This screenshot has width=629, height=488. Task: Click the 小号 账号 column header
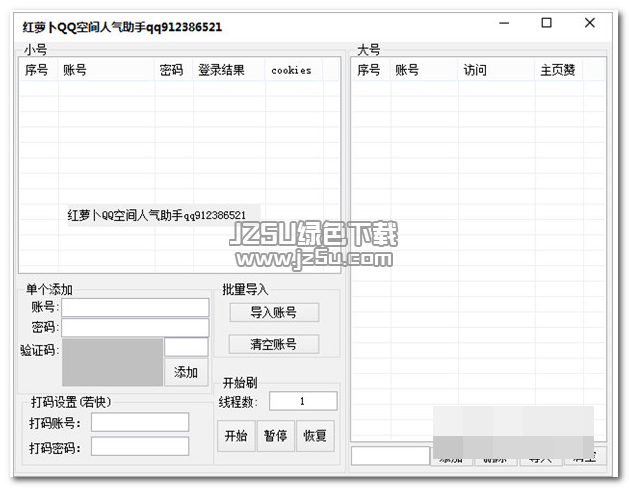tap(106, 70)
